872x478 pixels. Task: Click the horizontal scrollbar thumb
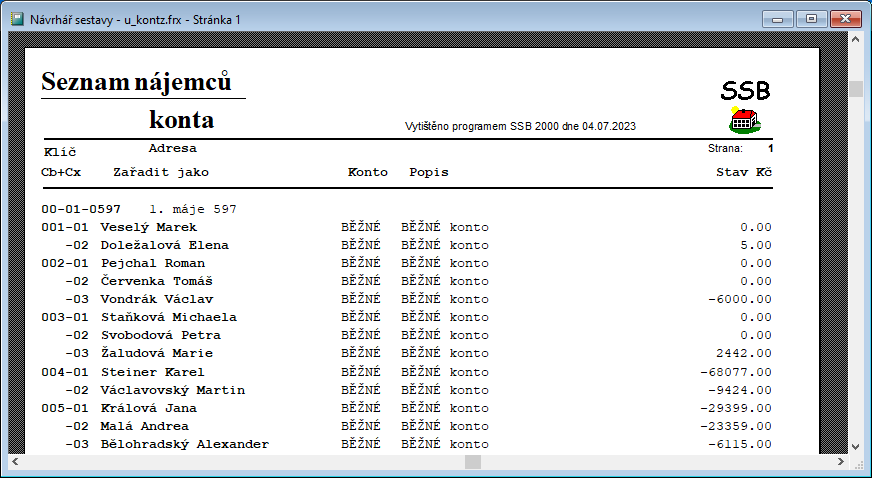click(x=473, y=462)
